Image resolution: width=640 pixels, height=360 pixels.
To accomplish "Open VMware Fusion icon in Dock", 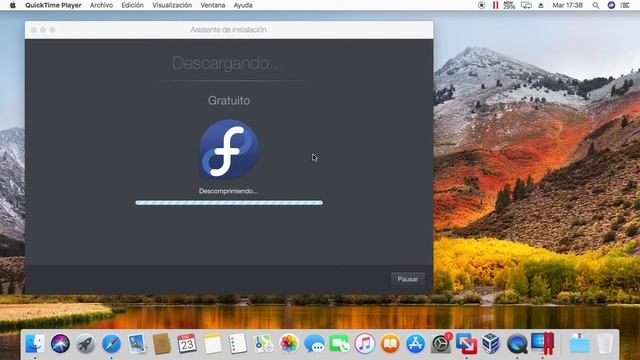I will pyautogui.click(x=466, y=343).
